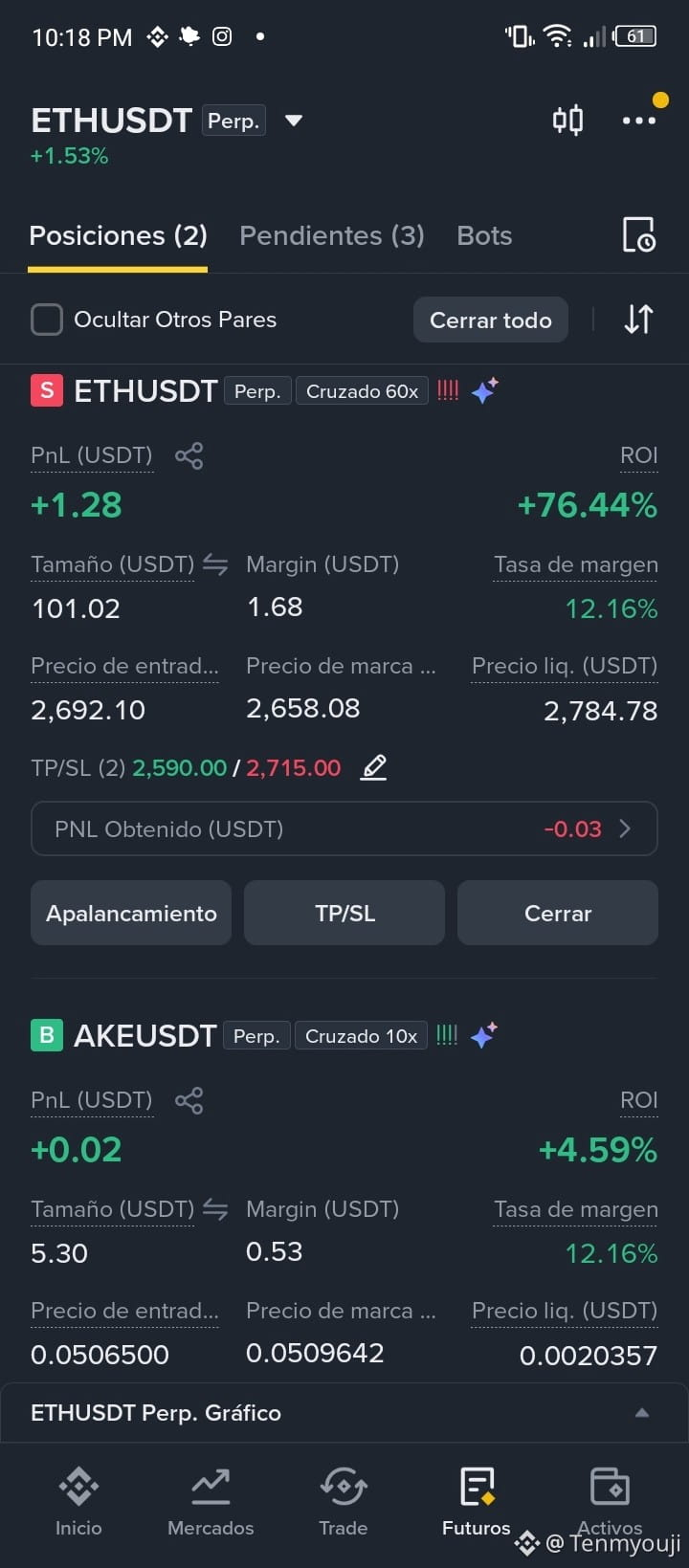Switch to the Pendientes (3) tab
Screen dimensions: 689x1568
pos(332,235)
